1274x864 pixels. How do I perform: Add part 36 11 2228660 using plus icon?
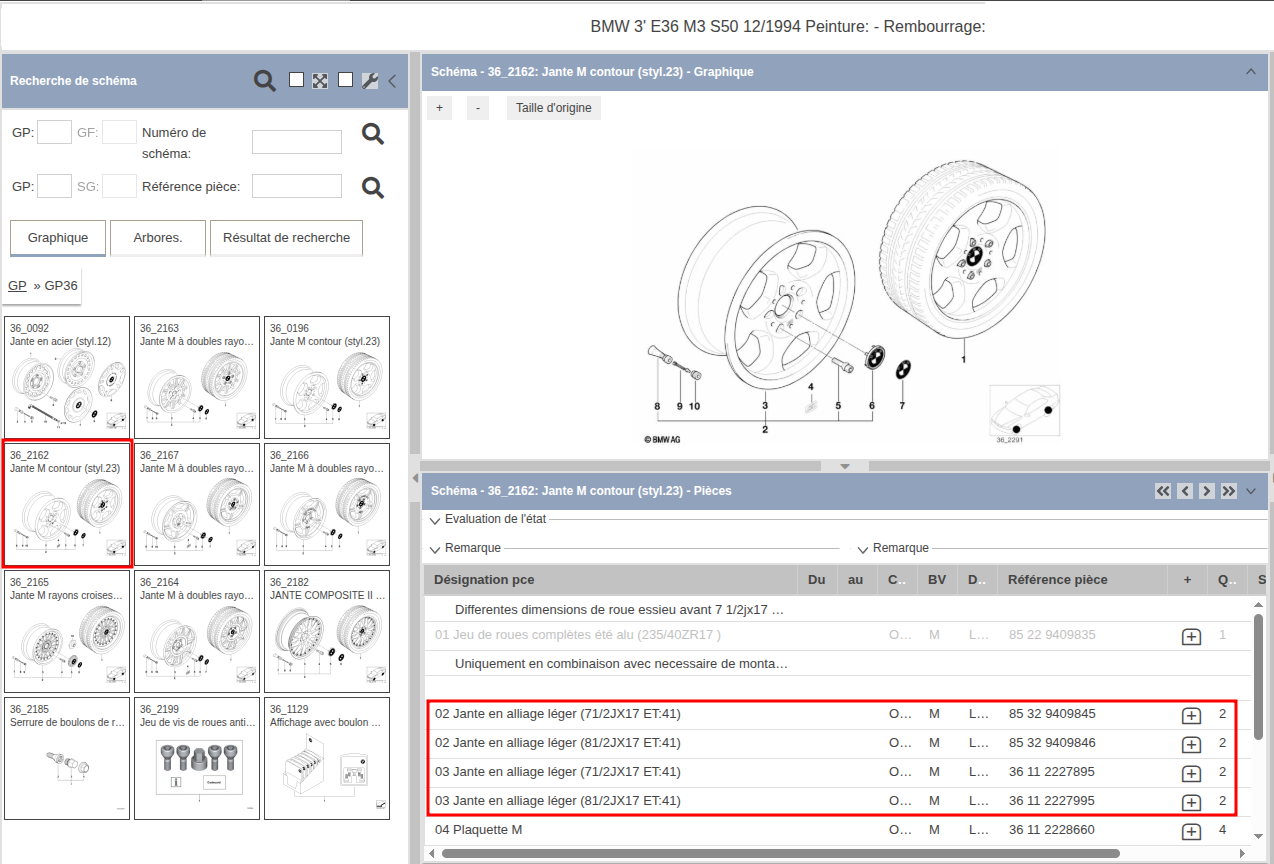(x=1191, y=831)
